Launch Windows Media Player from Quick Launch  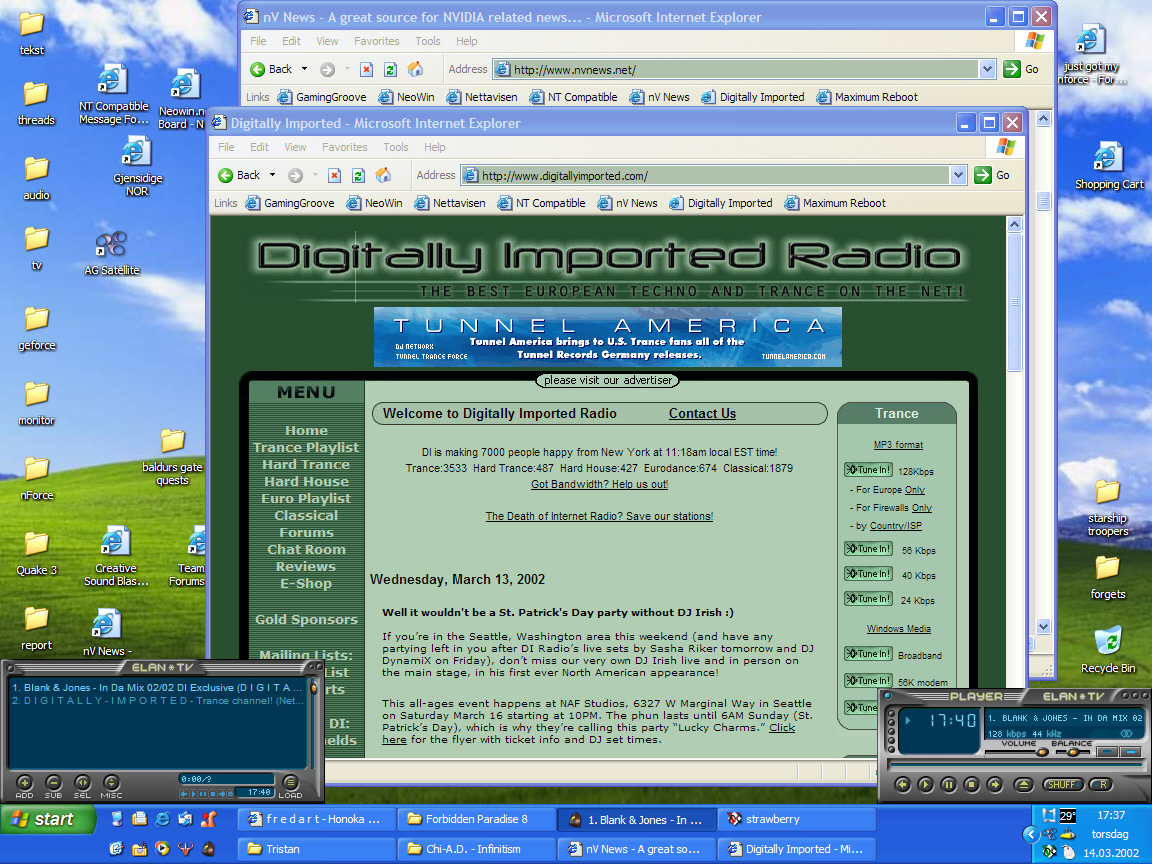coord(162,849)
